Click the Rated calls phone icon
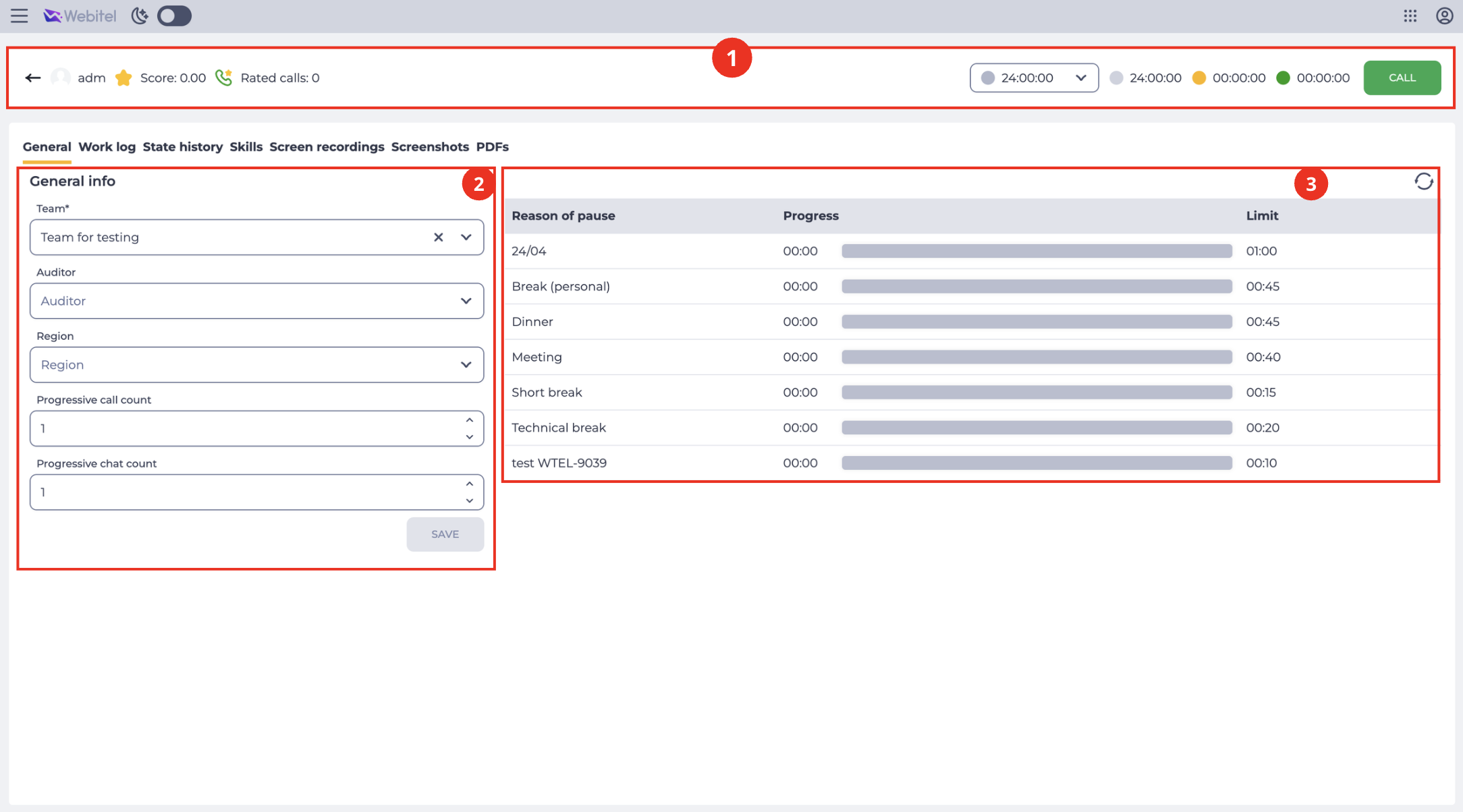This screenshot has height=812, width=1463. tap(224, 78)
